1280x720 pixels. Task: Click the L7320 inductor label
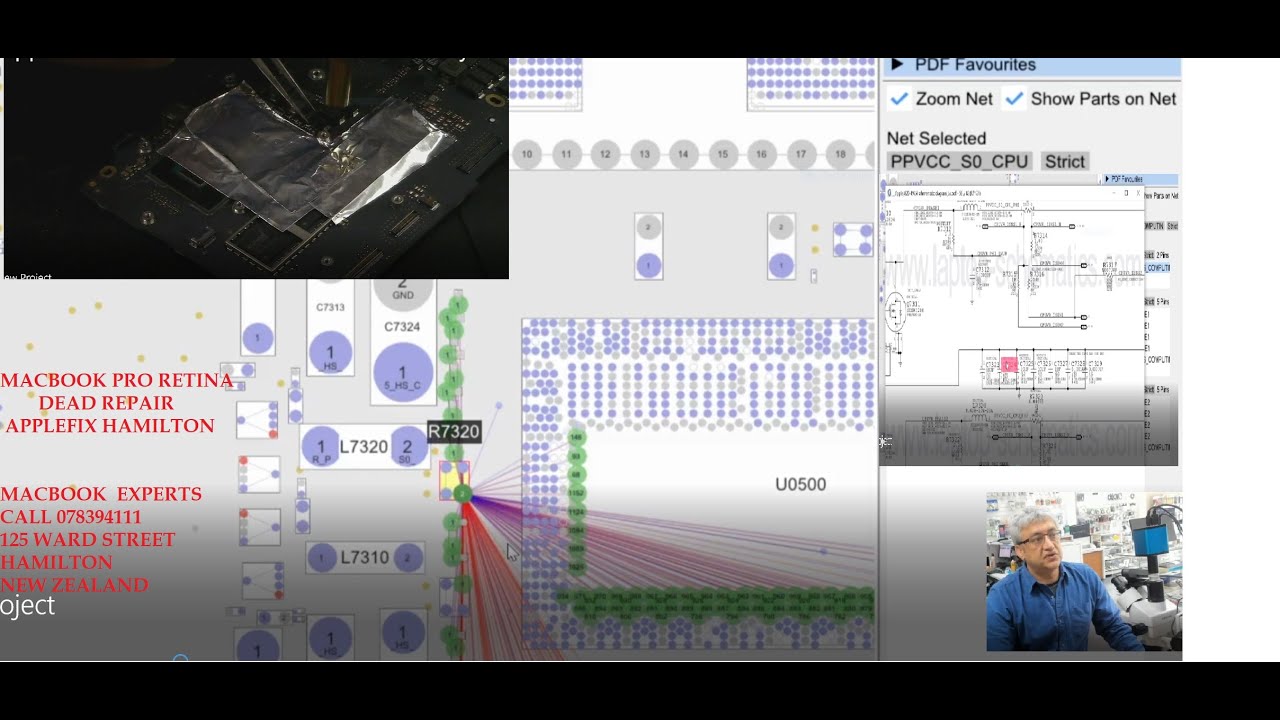(x=364, y=447)
